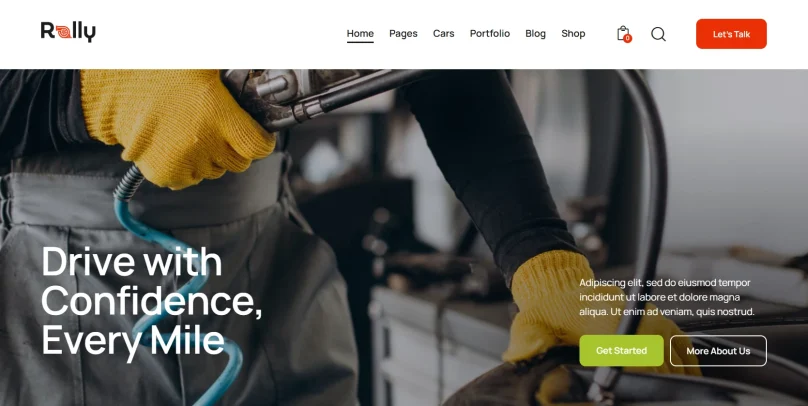Click the green Get Started button

click(x=621, y=350)
